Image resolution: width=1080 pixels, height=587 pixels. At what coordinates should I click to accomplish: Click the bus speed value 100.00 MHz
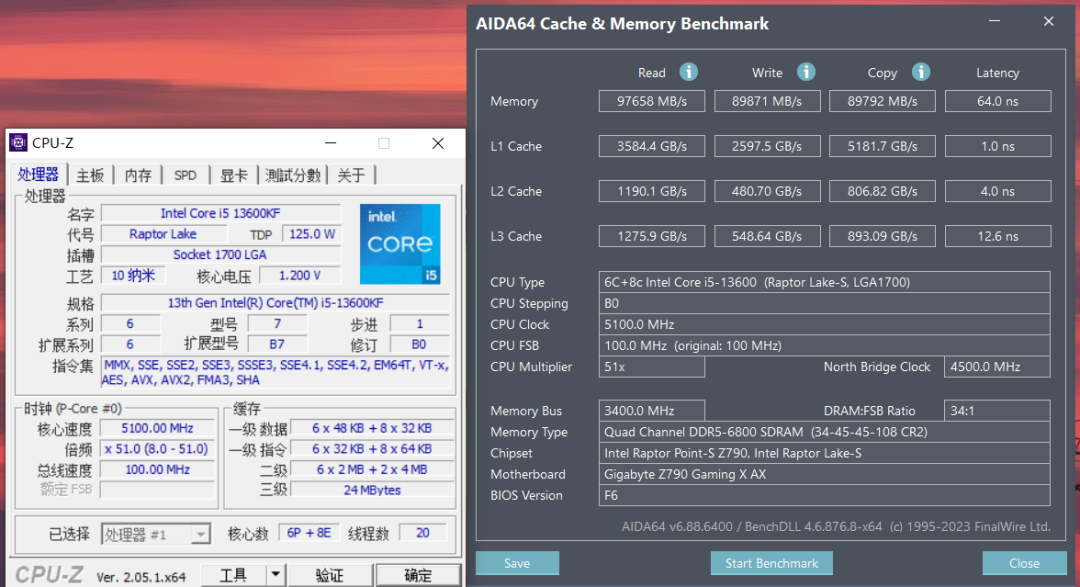(157, 470)
